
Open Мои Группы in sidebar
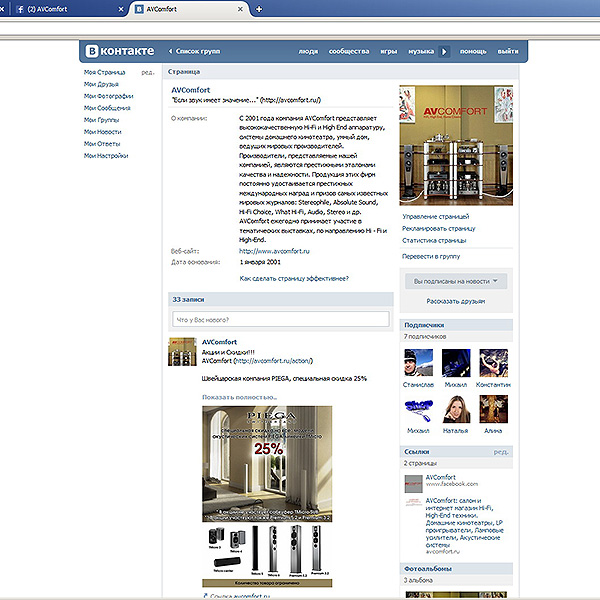101,120
